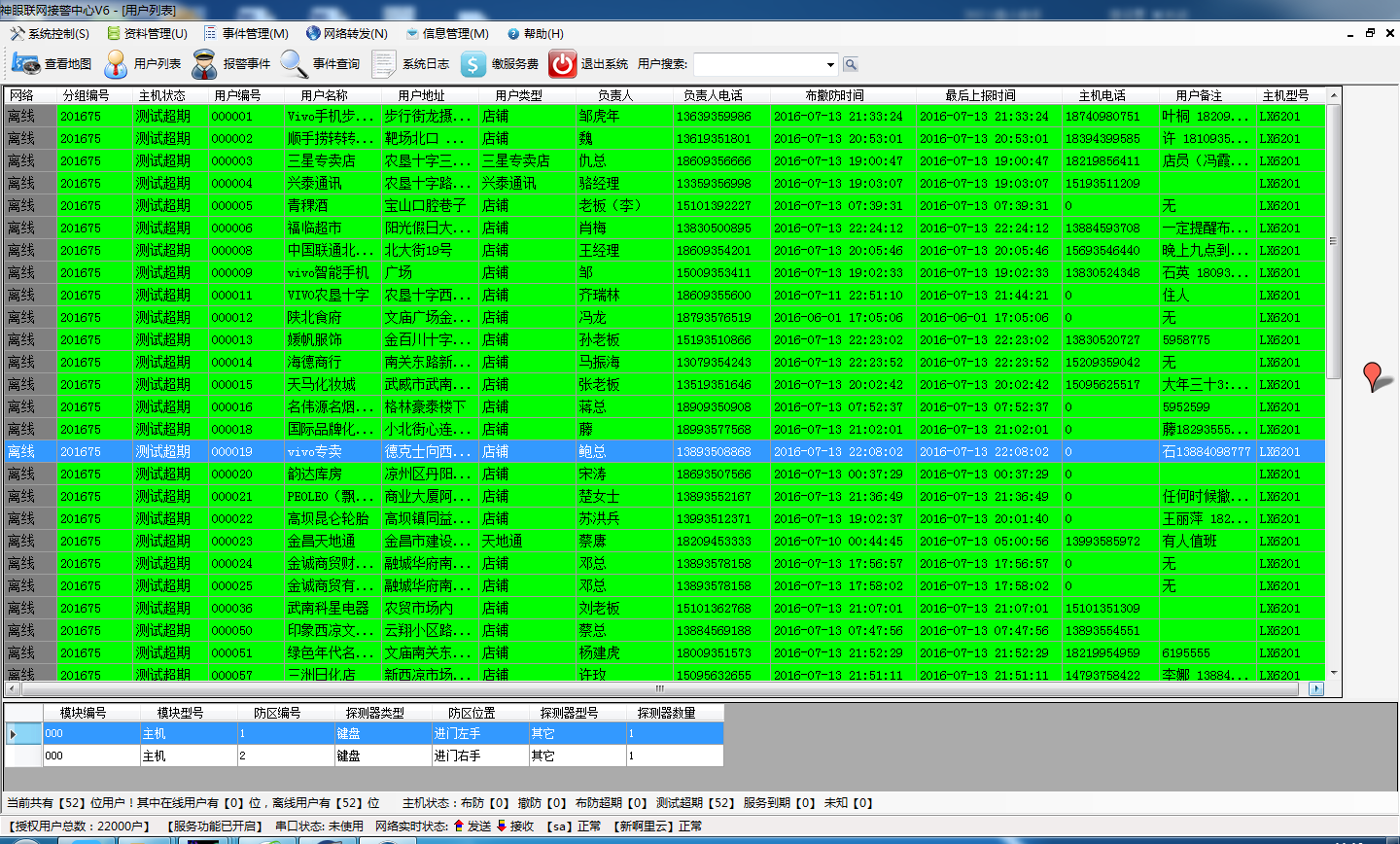This screenshot has width=1400, height=844.
Task: Click status text 测试超期【52】
Action: point(695,803)
